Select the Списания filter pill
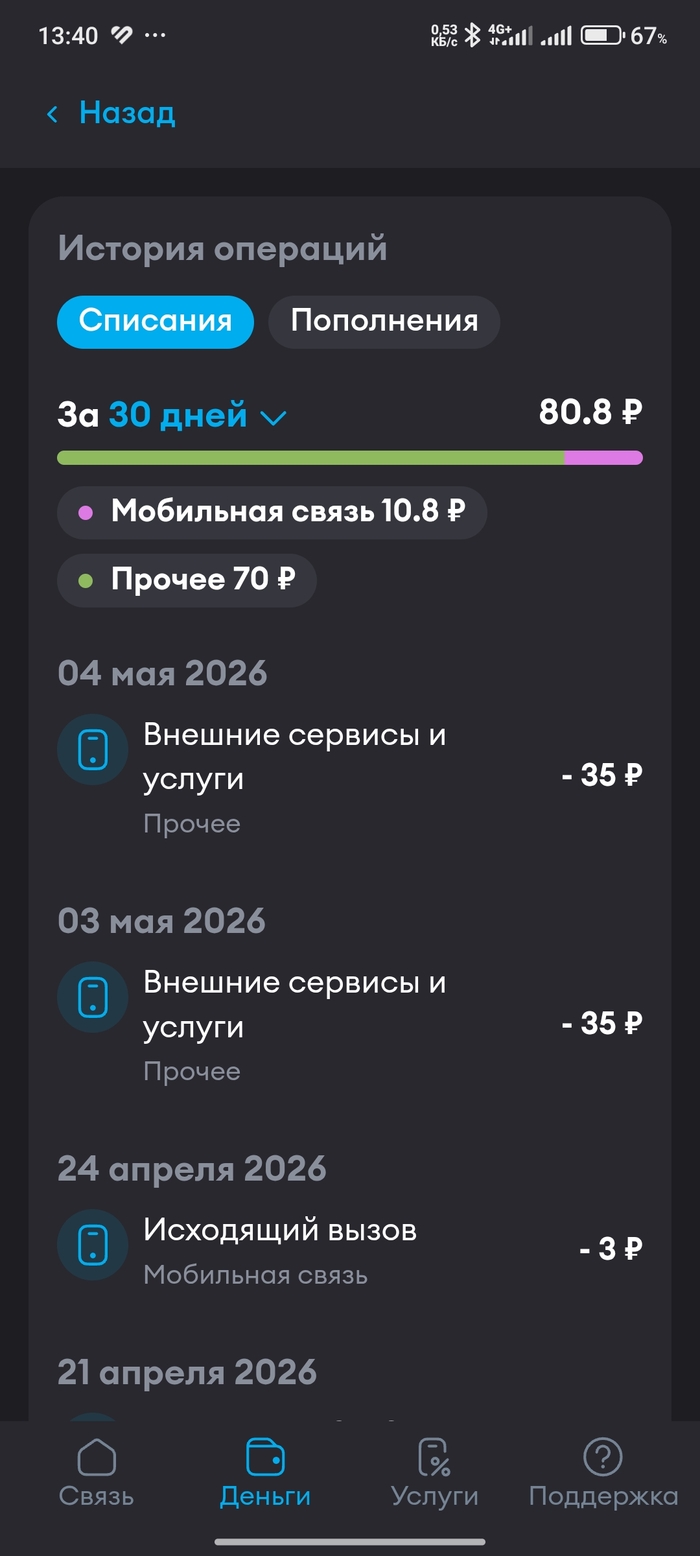Screen dimensions: 700x1556 pyautogui.click(x=155, y=322)
